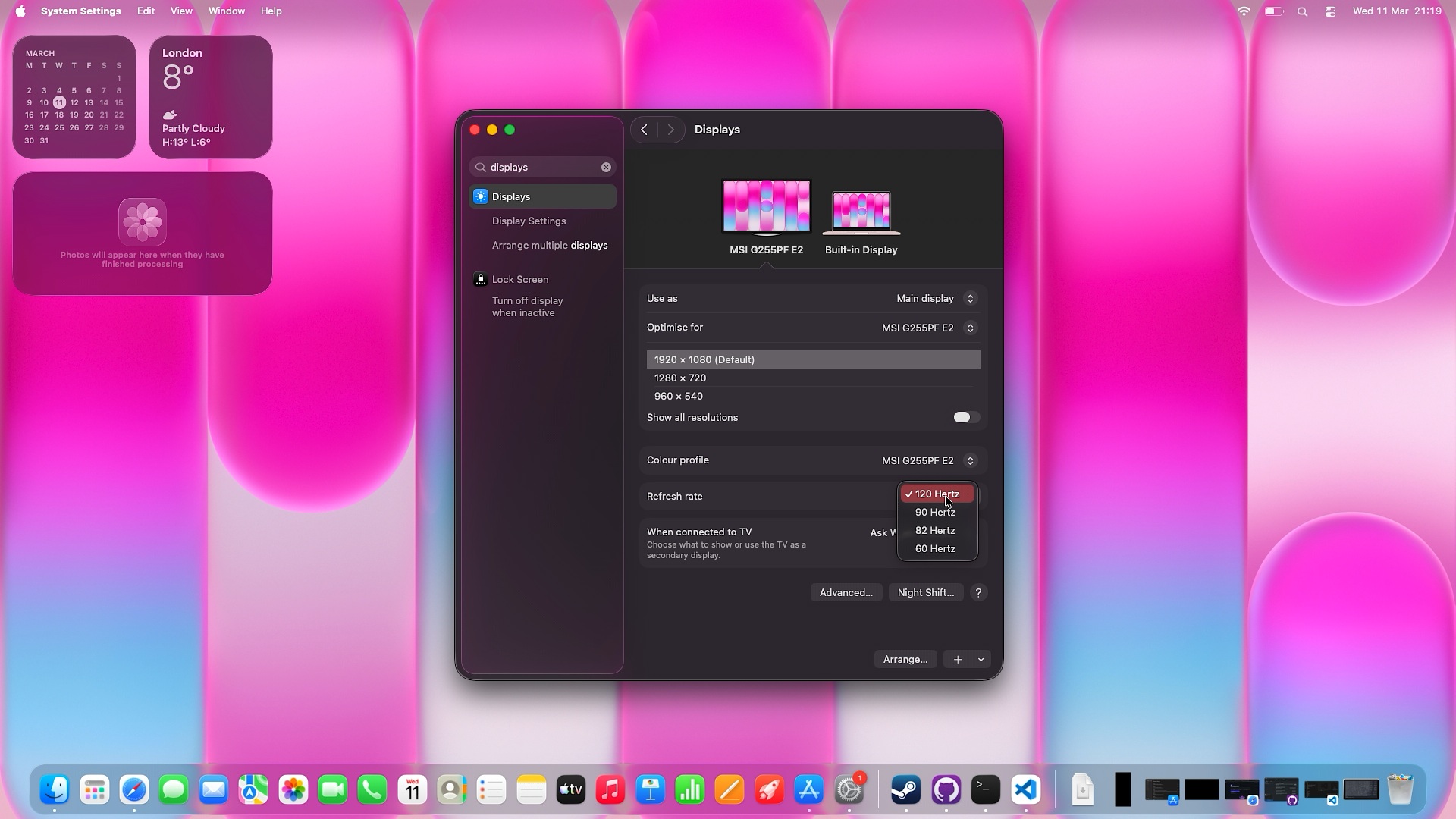The height and width of the screenshot is (819, 1456).
Task: Open the Help menu in the menu bar
Action: click(x=271, y=11)
